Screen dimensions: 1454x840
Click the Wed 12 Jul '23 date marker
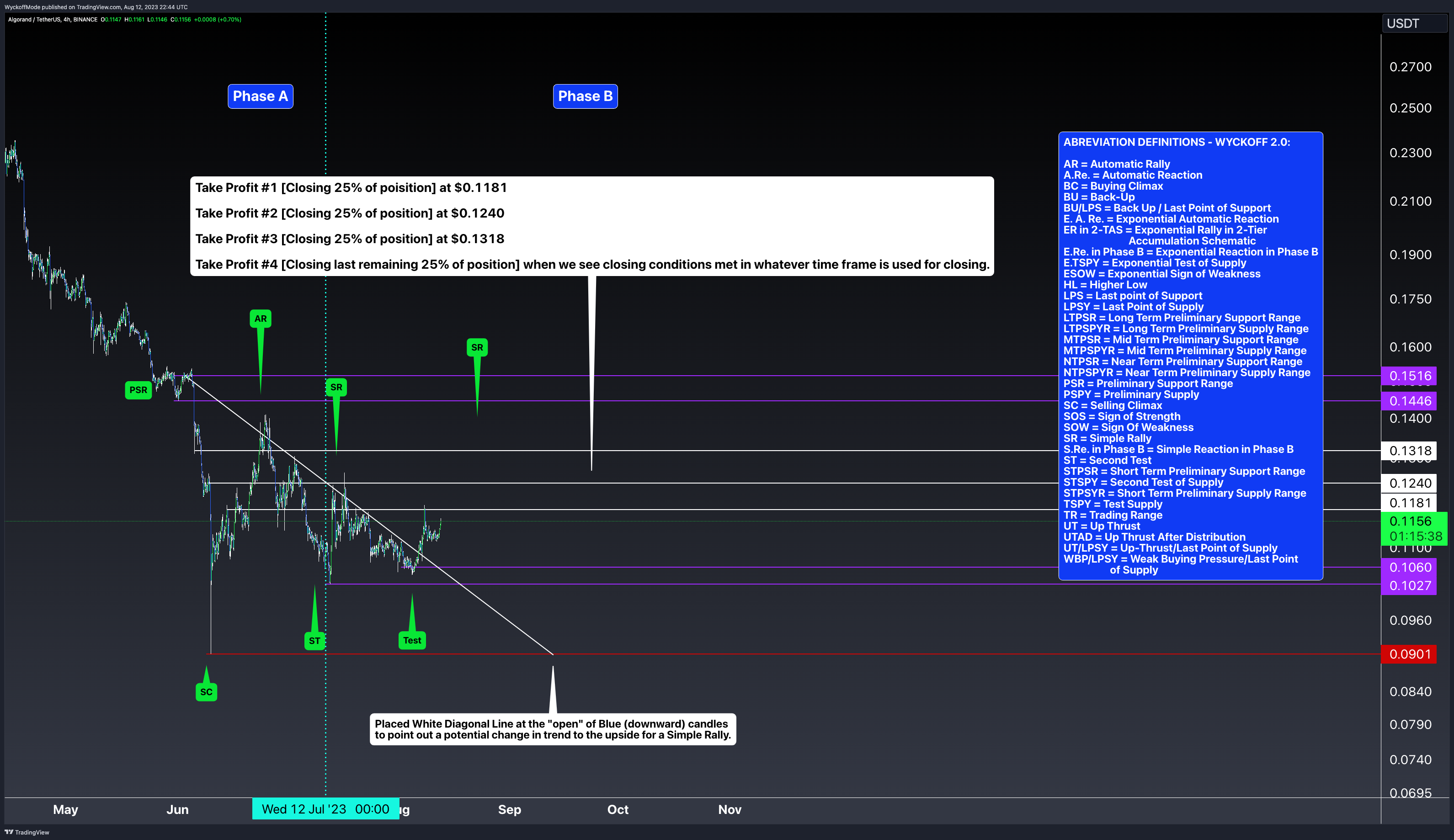[x=325, y=809]
